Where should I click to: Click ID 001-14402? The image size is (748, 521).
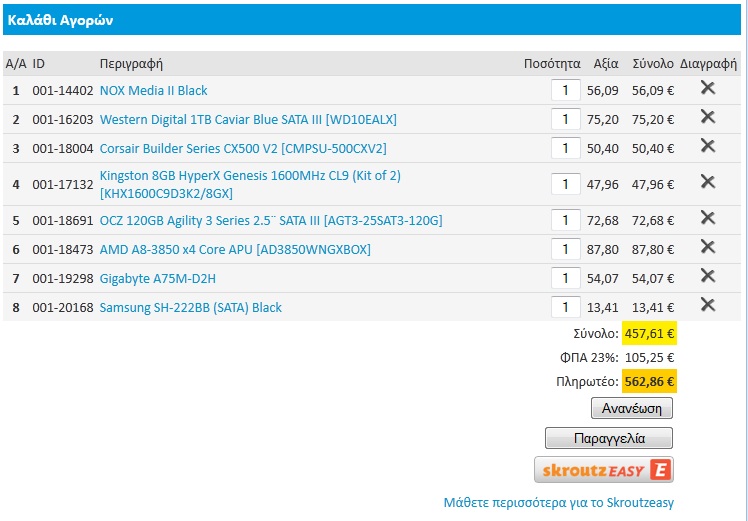[x=62, y=91]
